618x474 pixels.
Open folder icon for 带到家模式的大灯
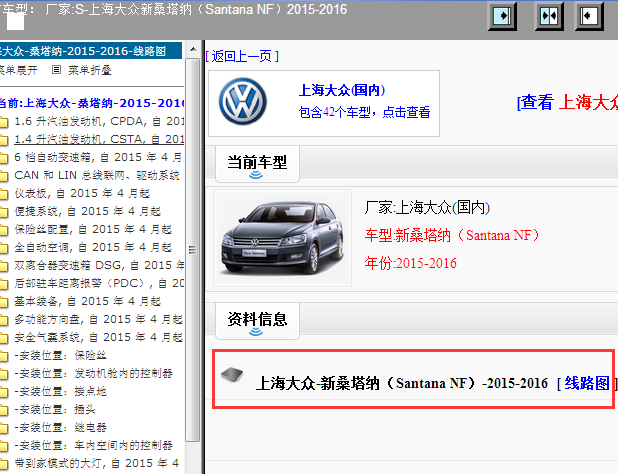[3, 464]
